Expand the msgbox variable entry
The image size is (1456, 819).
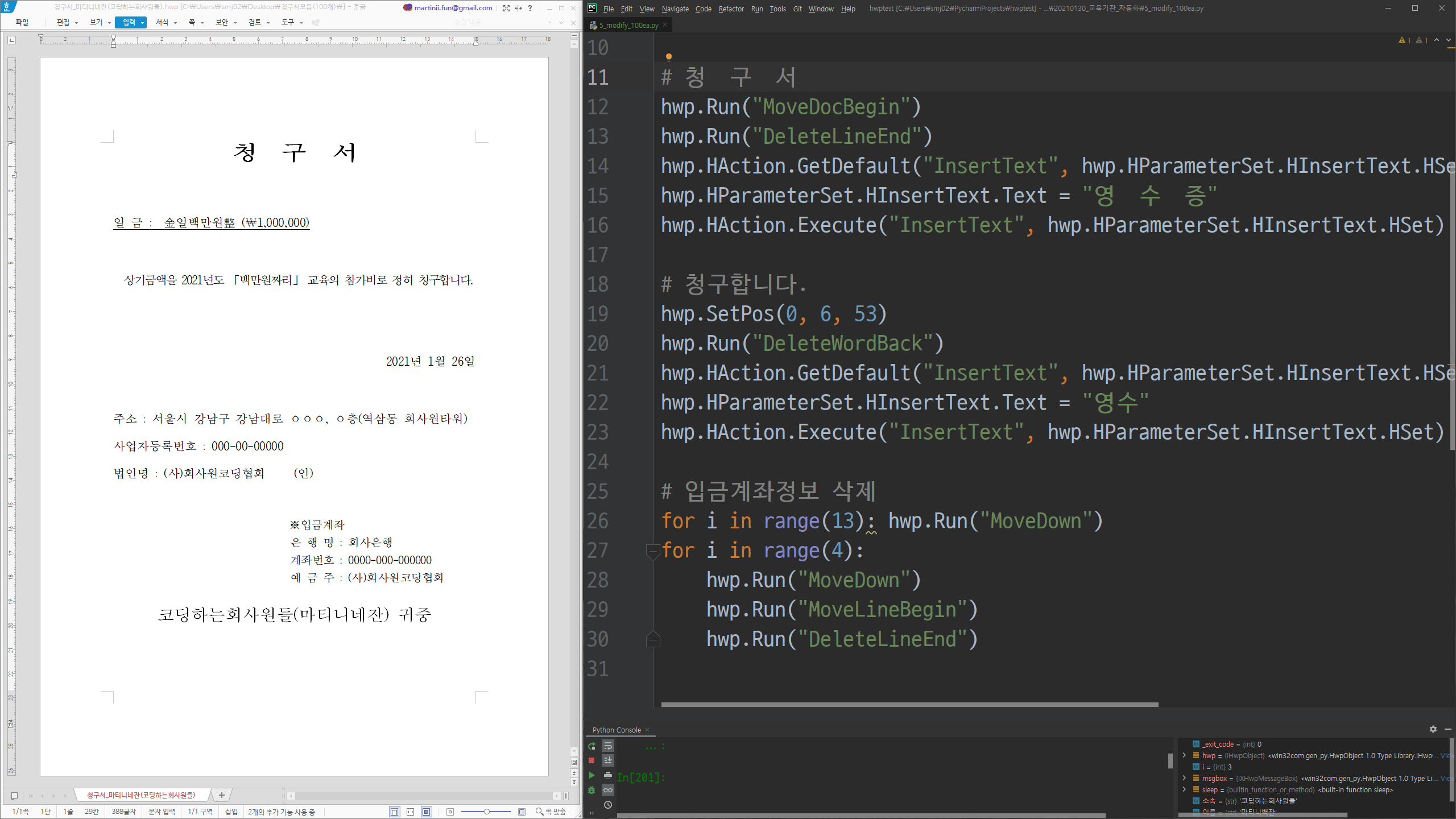coord(1184,778)
